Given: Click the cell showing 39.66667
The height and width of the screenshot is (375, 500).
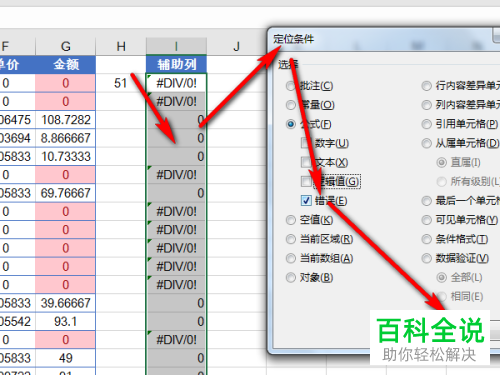Looking at the screenshot, I should pyautogui.click(x=65, y=303).
